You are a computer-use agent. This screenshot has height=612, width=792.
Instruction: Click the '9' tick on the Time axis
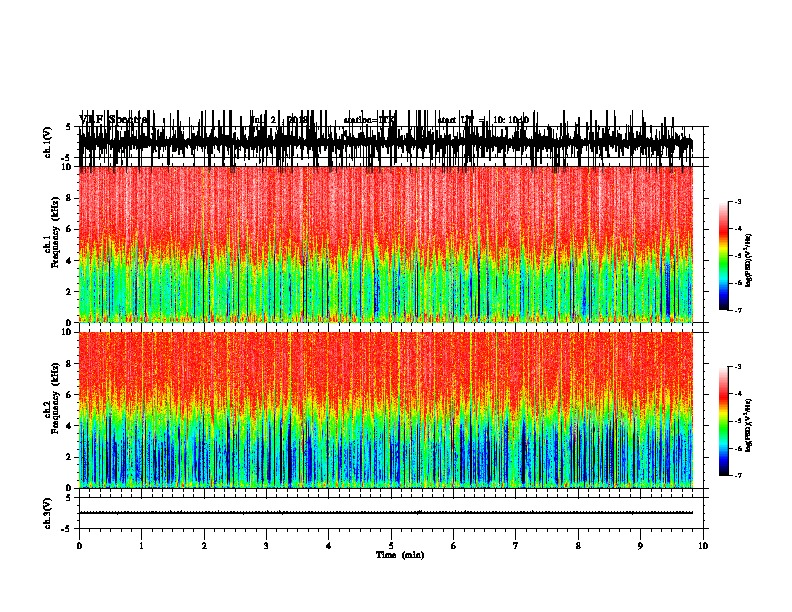click(x=640, y=546)
